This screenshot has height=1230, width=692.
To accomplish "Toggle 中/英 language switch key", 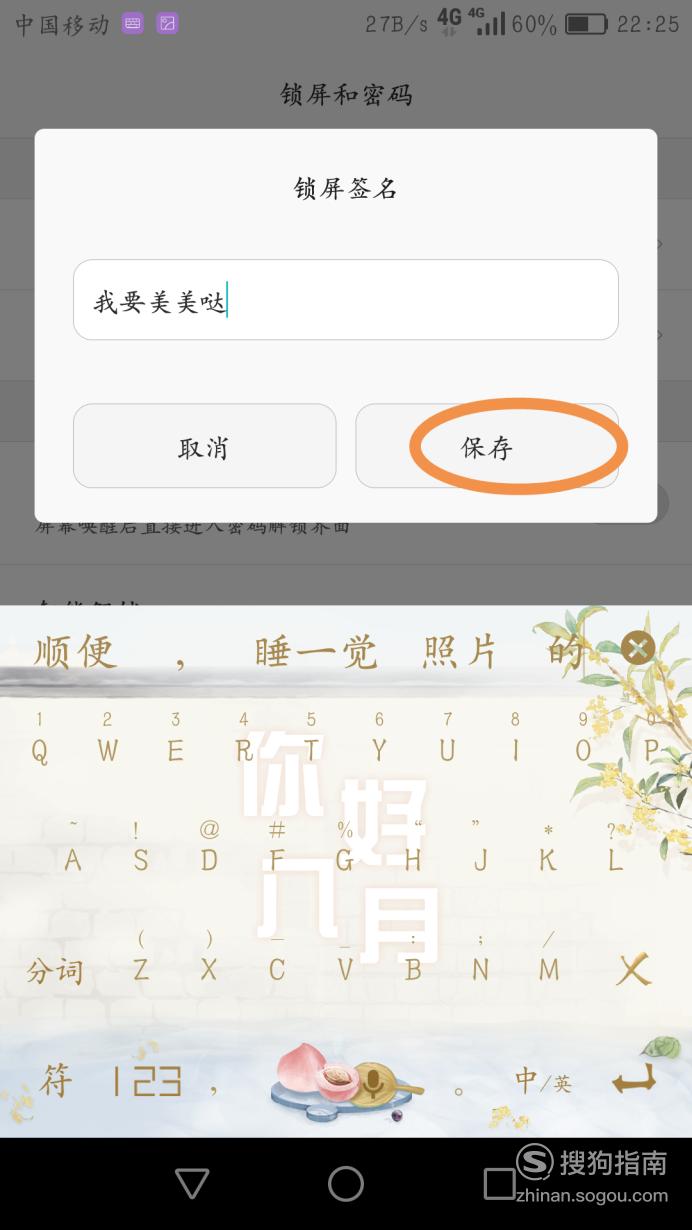I will point(543,1081).
